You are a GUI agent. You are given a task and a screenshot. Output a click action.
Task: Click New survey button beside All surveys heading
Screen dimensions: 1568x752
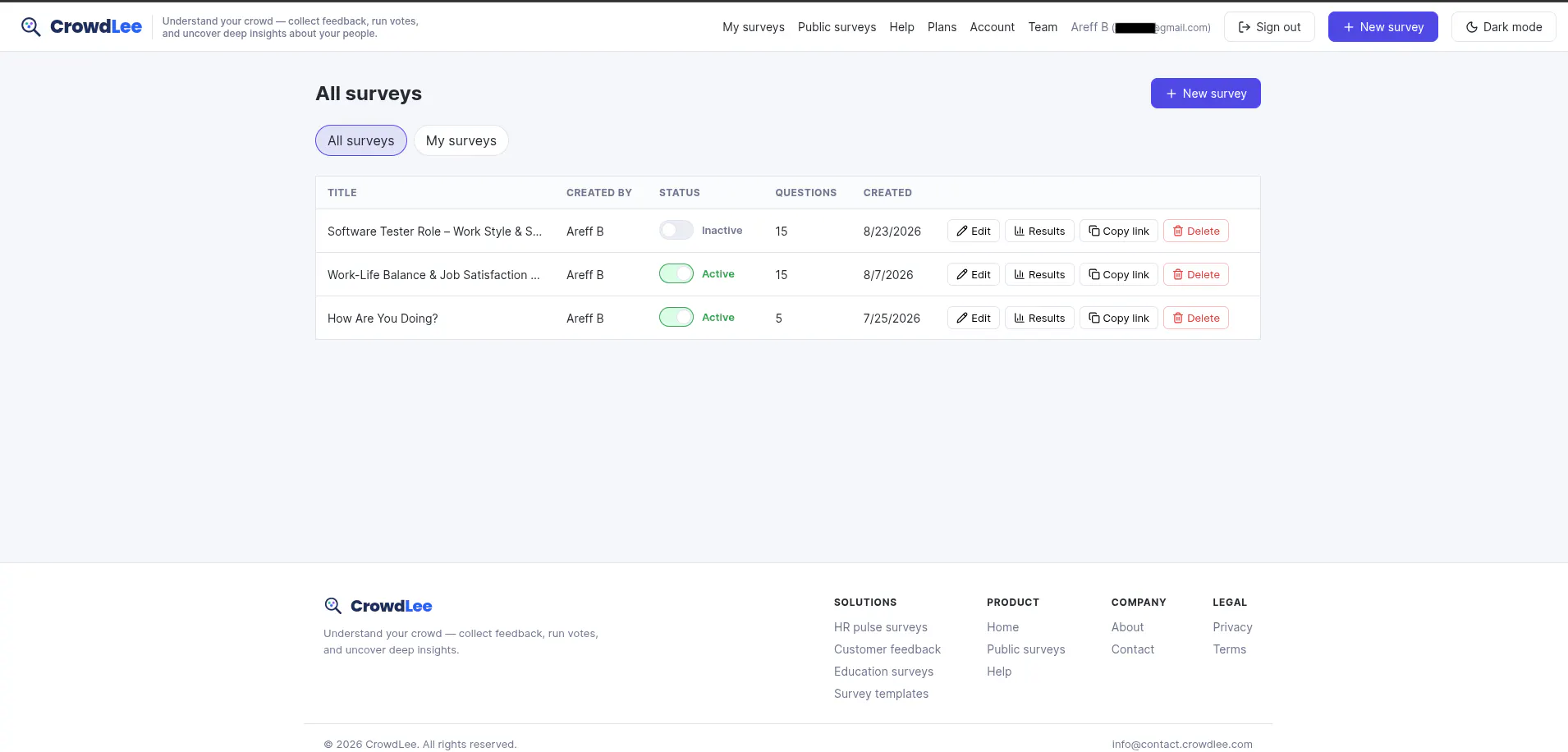pos(1206,94)
